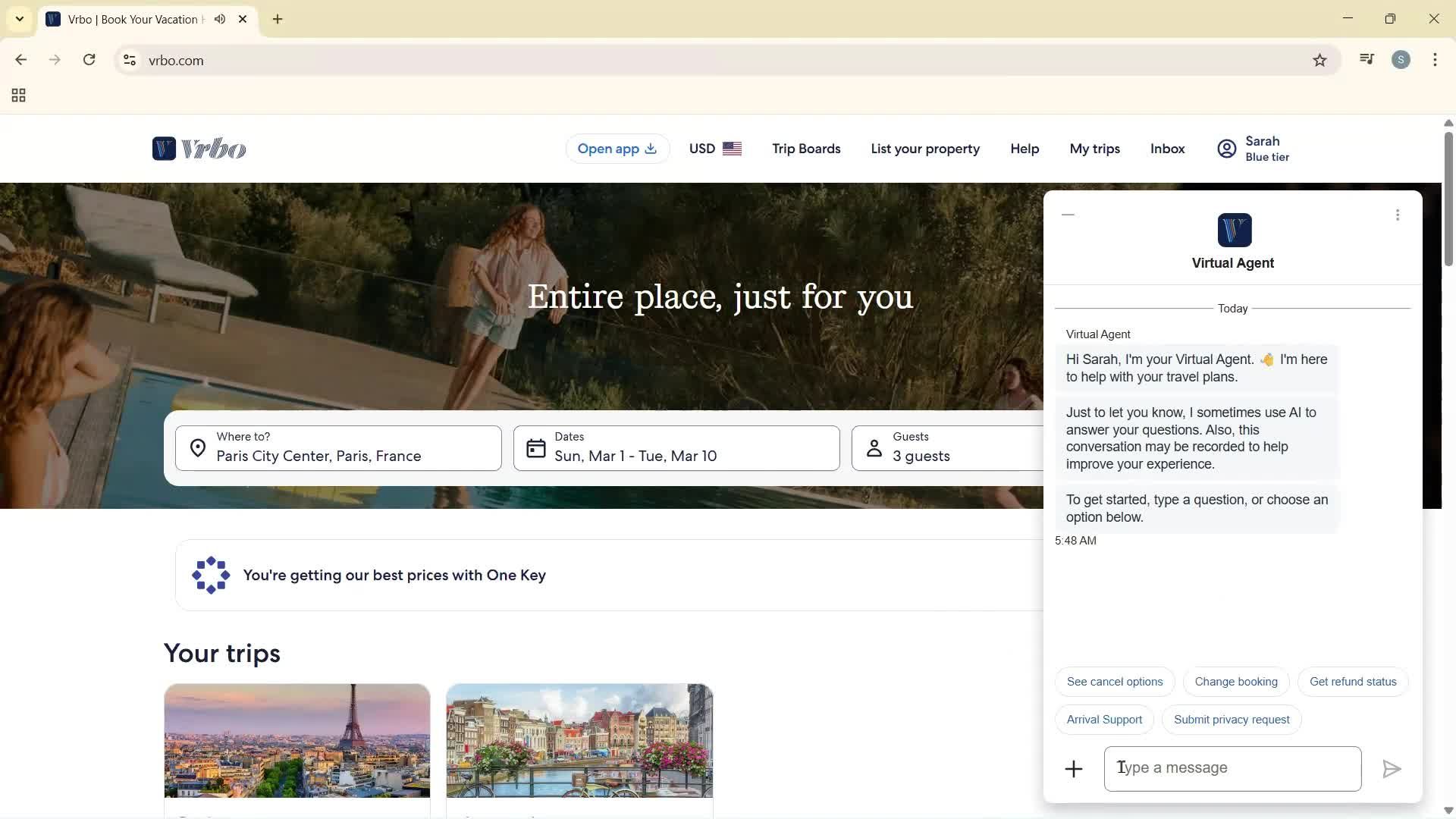
Task: Open the Inbox menu item
Action: [1166, 149]
